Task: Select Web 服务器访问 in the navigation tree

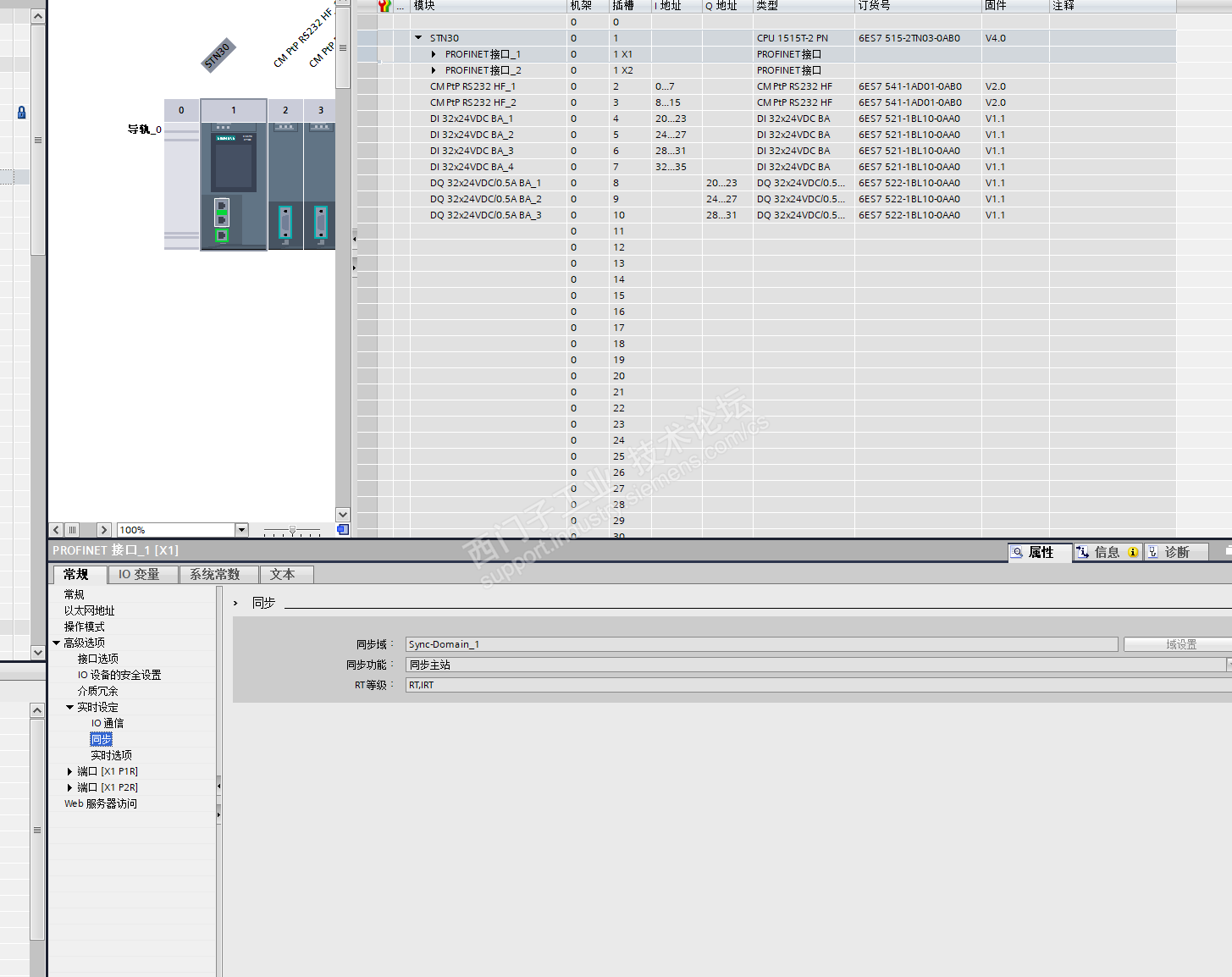Action: (101, 803)
